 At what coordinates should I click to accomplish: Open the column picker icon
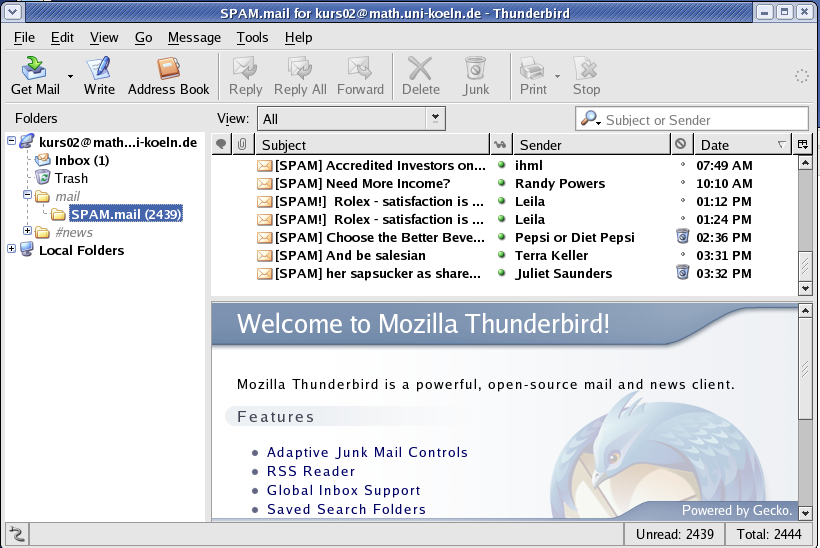(803, 144)
